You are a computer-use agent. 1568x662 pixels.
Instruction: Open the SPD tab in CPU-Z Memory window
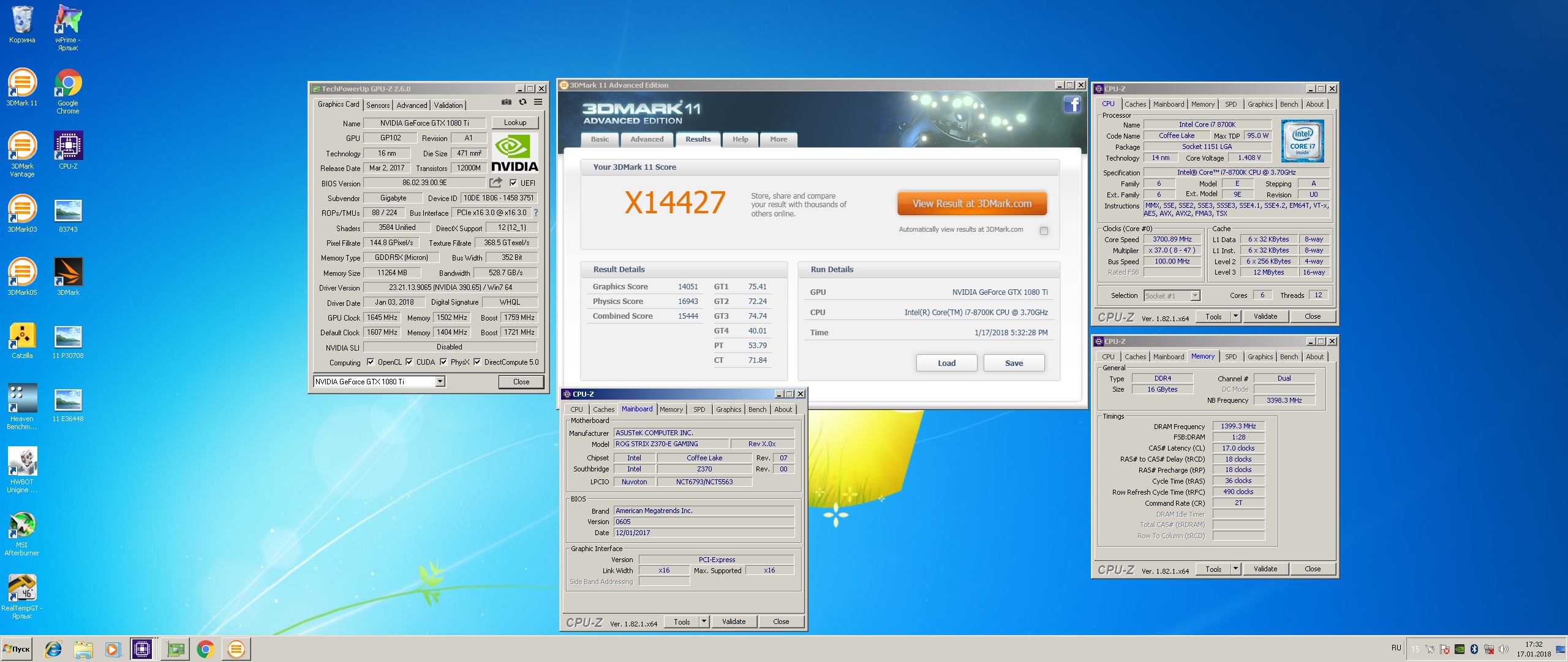pos(1231,357)
